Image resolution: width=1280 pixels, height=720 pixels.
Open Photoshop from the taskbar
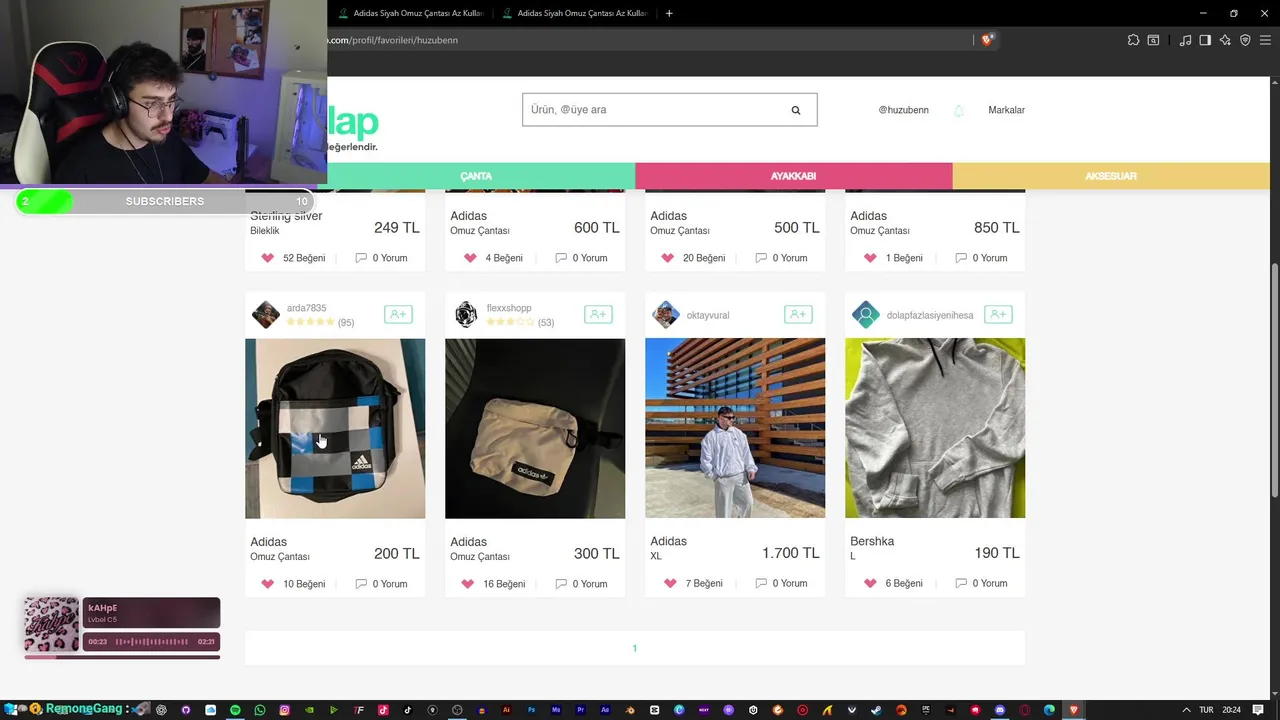click(x=531, y=710)
